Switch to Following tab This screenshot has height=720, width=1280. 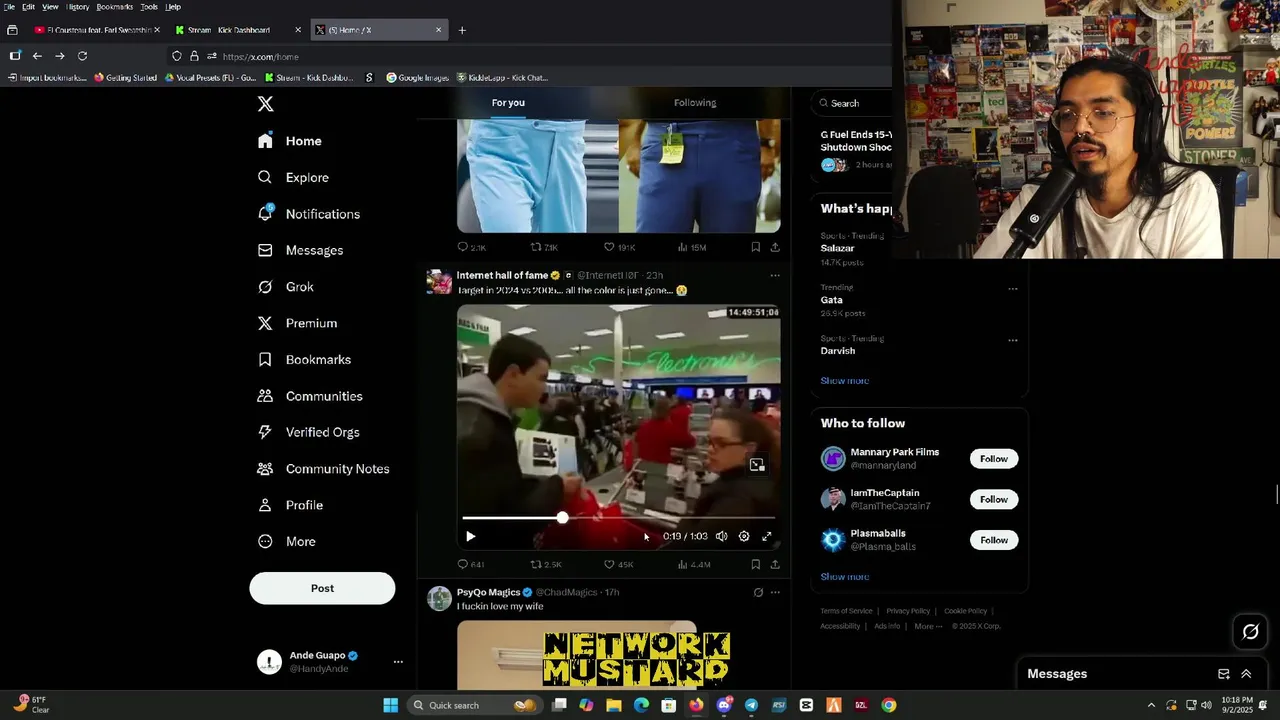click(x=695, y=103)
